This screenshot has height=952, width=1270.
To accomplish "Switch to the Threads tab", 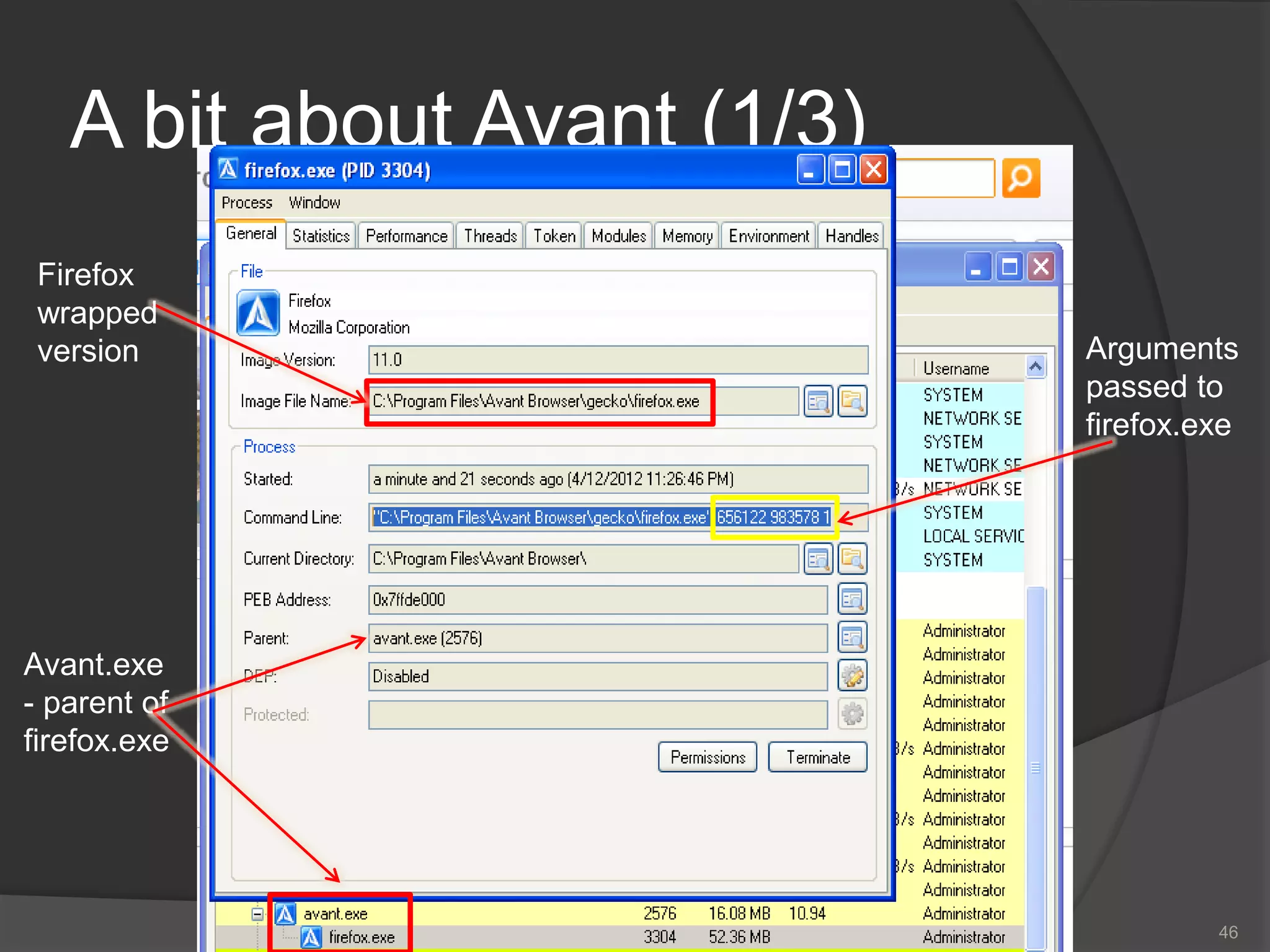I will coord(490,236).
